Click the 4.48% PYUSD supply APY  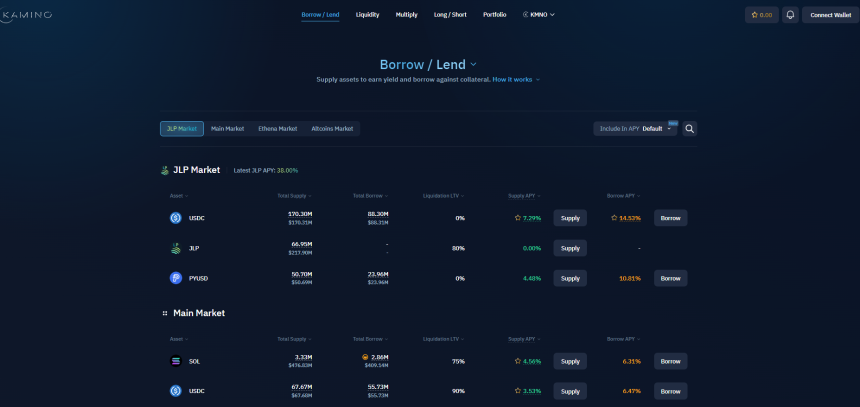[532, 278]
